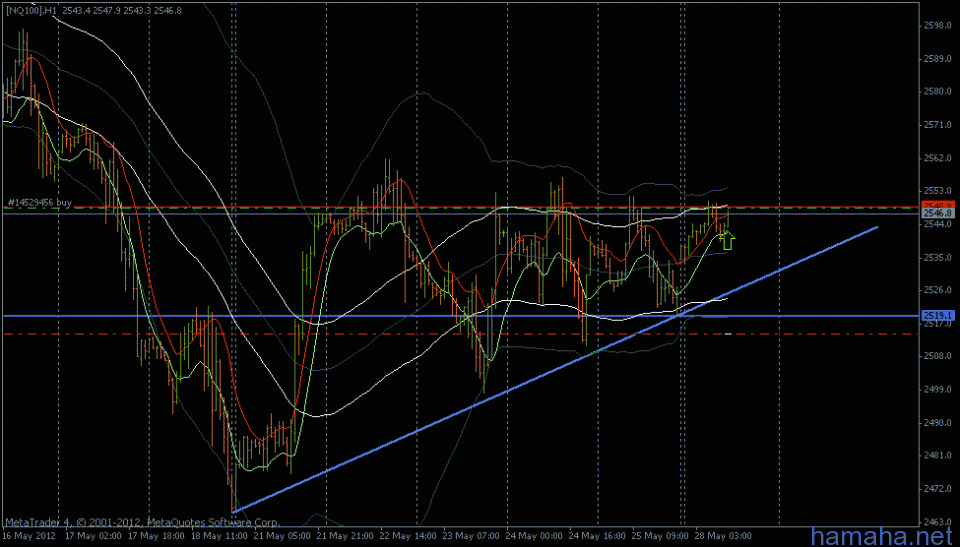This screenshot has height=547, width=960.
Task: Click the 2571.0 price scale label
Action: 939,125
